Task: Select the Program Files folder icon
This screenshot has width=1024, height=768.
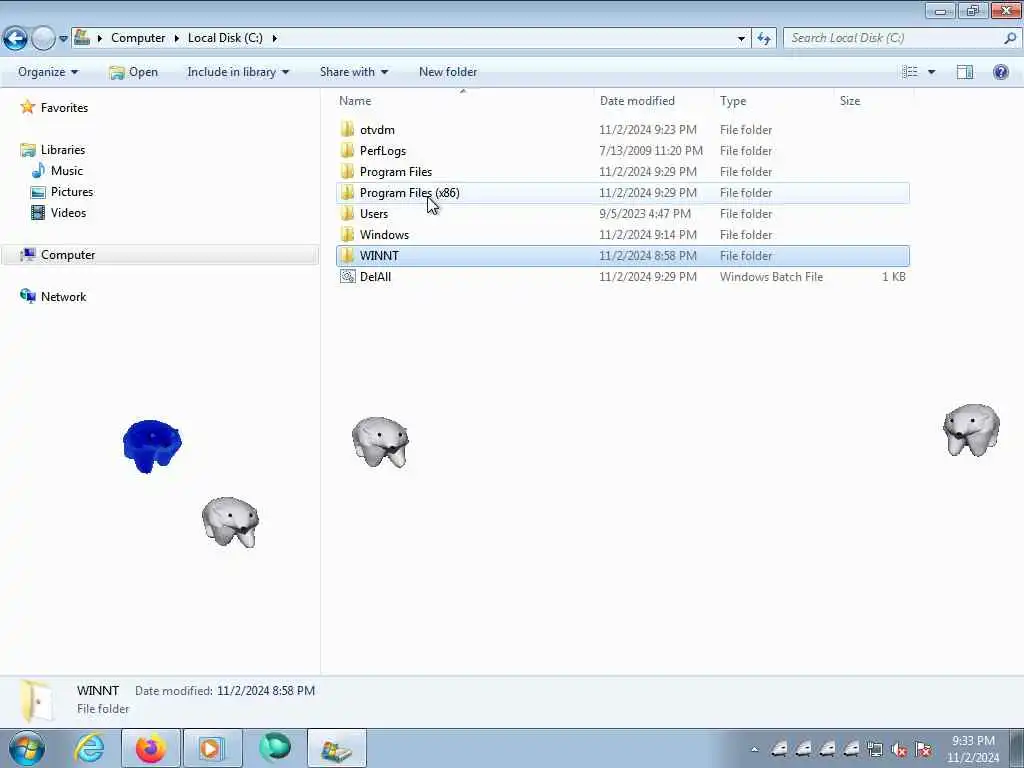Action: point(347,171)
